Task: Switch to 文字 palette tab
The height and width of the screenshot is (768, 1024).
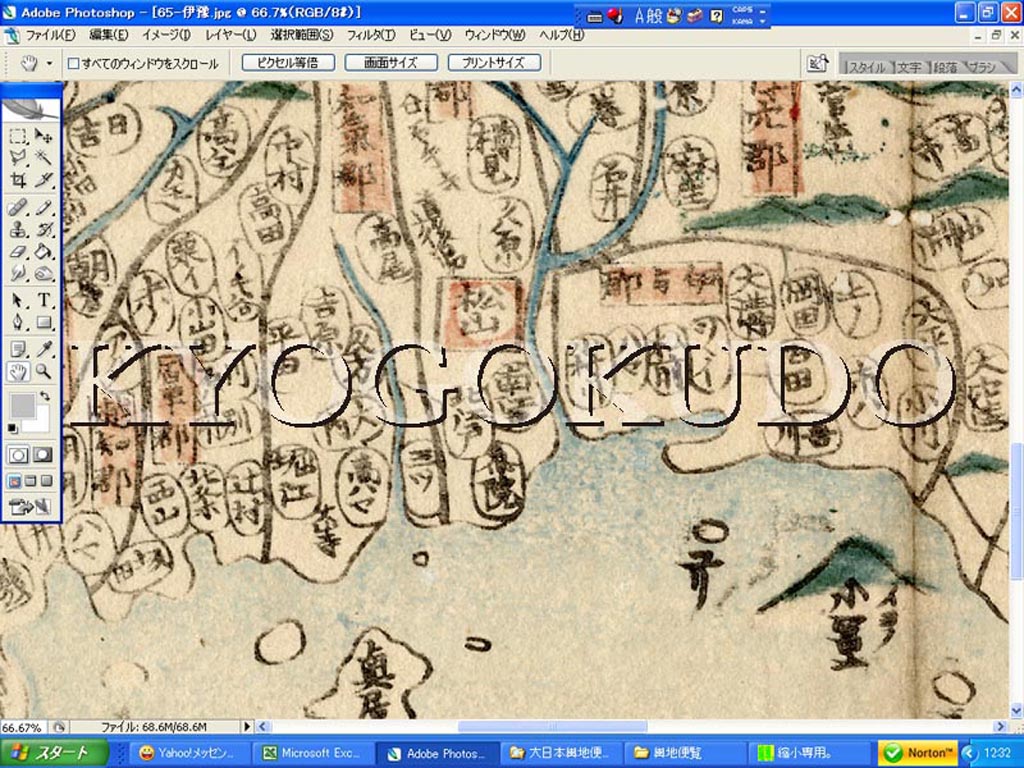Action: [x=909, y=67]
